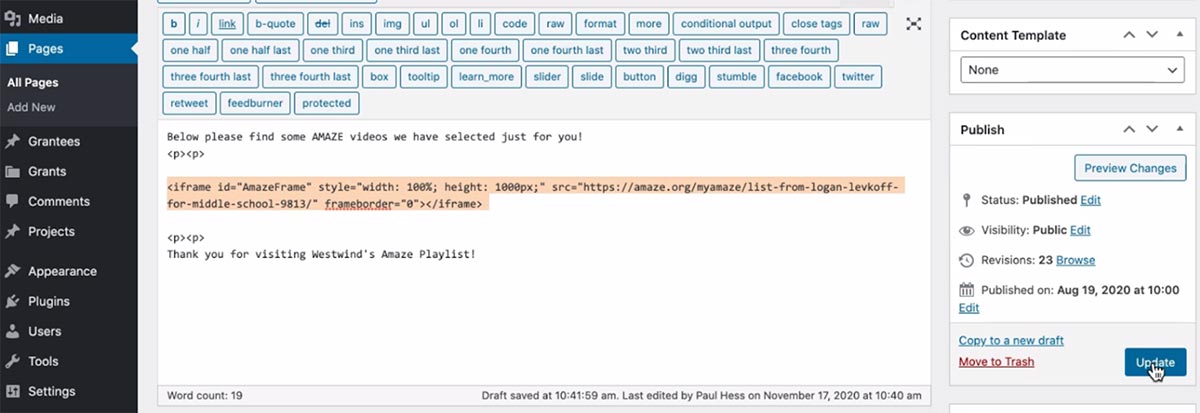Screen dimensions: 1200x413
Task: Go to Comments in admin menu
Action: coord(58,201)
